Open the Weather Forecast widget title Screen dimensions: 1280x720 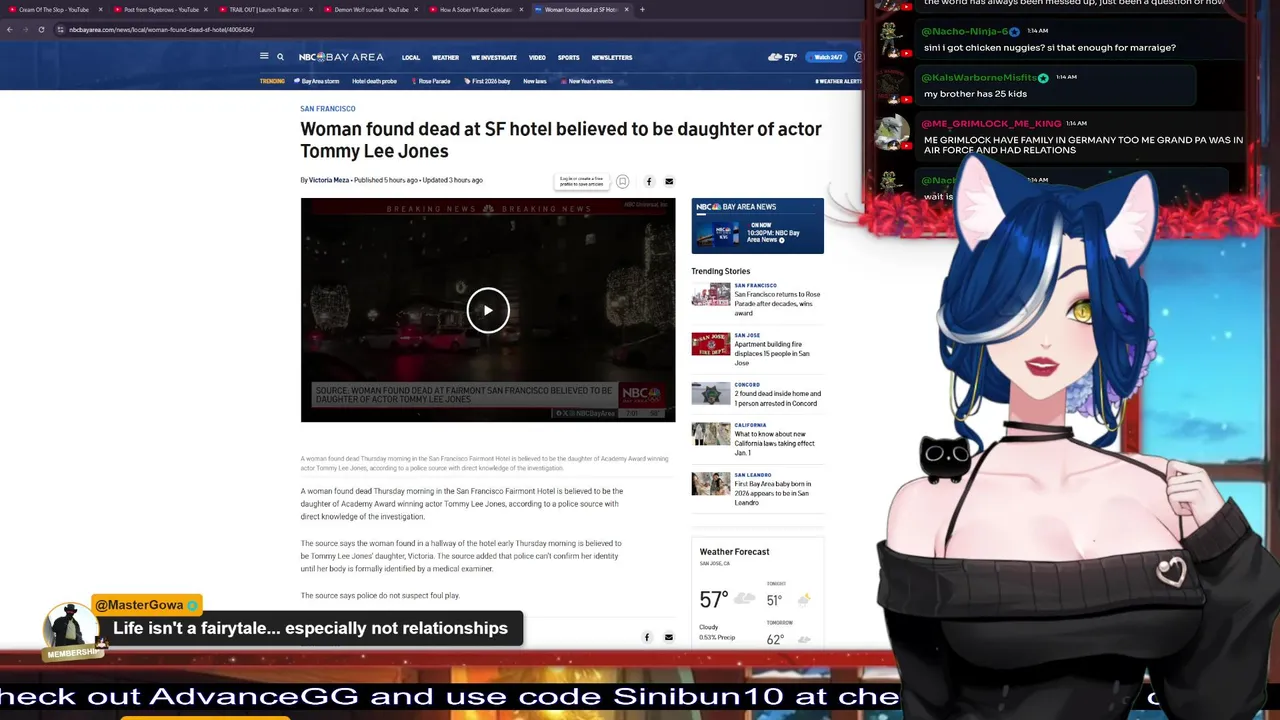tap(734, 552)
